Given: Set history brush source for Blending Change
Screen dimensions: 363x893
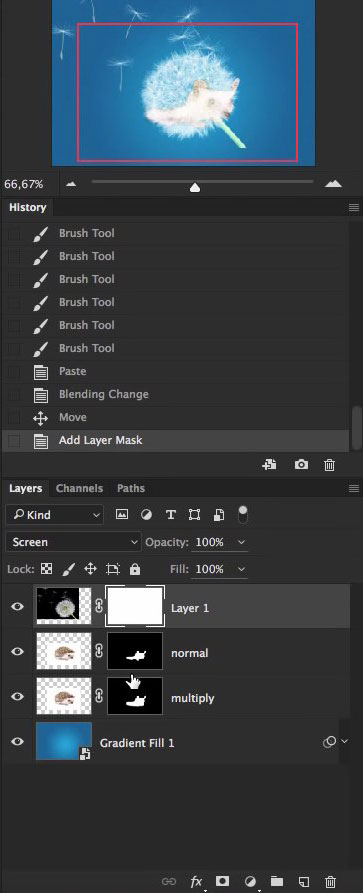Looking at the screenshot, I should tap(14, 395).
